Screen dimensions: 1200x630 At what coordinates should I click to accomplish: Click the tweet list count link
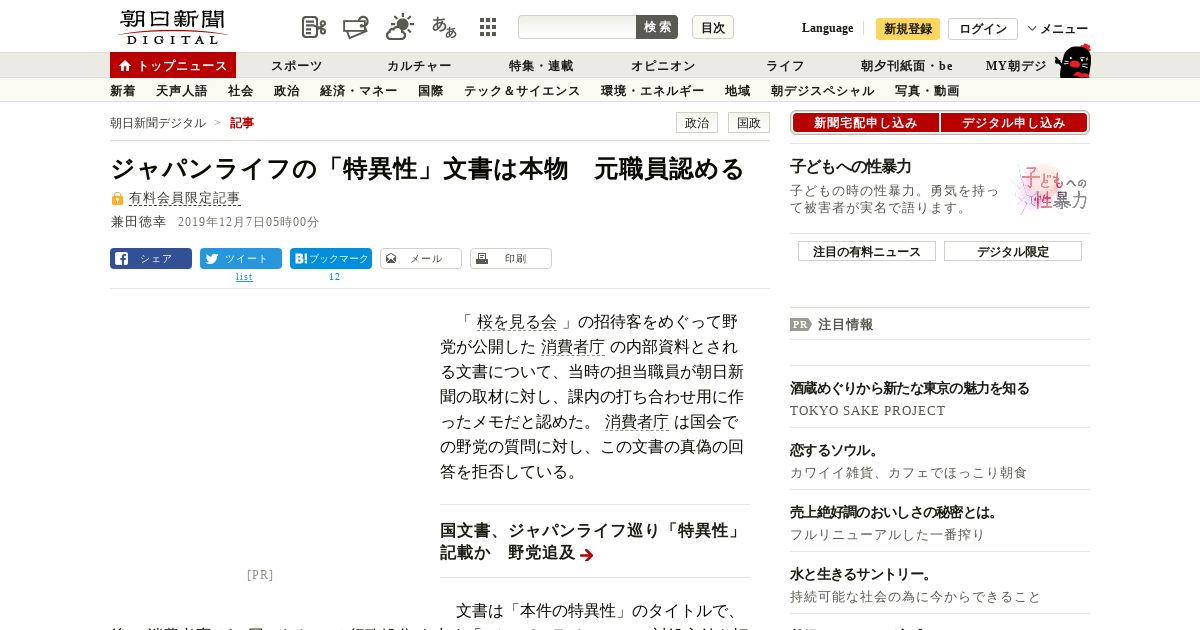click(244, 277)
